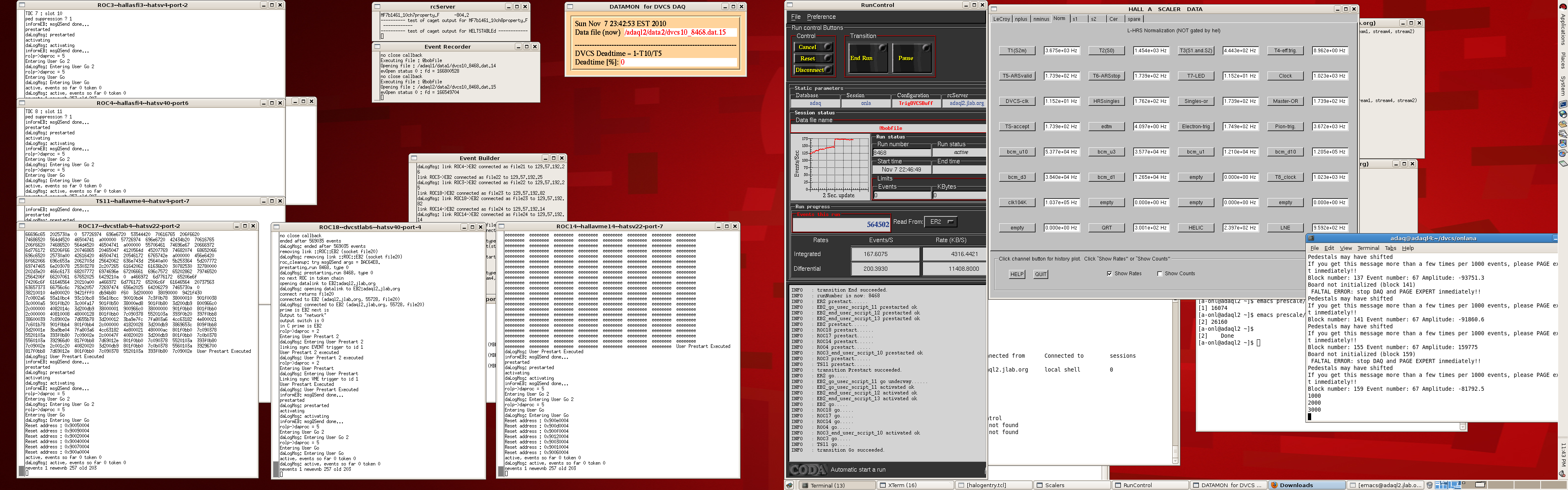Expand the Read From ER2 dropdown
Image resolution: width=1568 pixels, height=490 pixels.
(941, 222)
